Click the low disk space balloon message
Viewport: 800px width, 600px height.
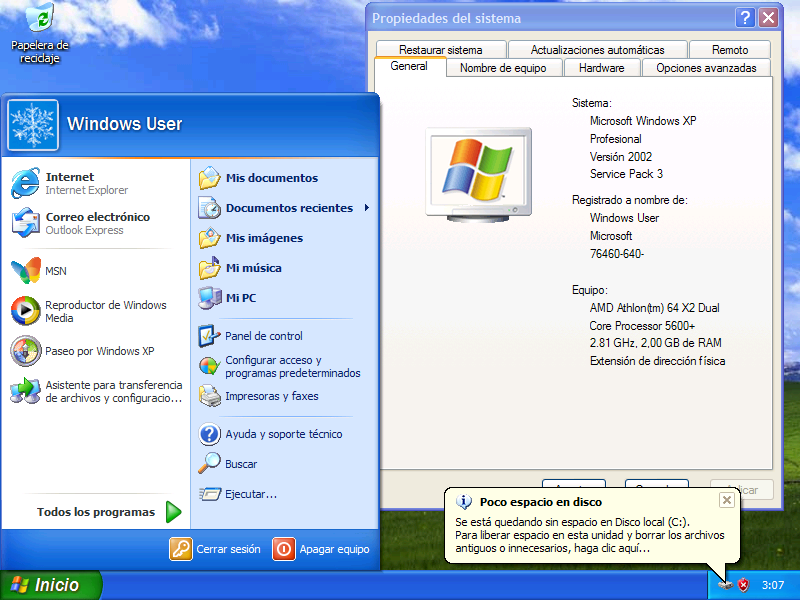click(590, 535)
